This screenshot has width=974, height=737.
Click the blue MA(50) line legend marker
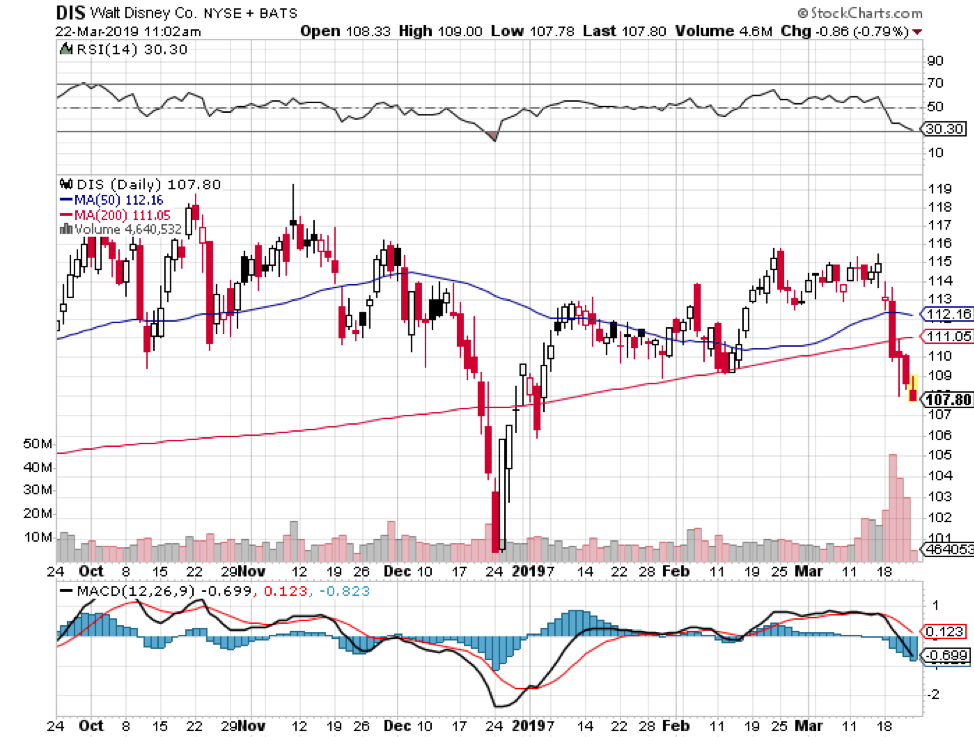click(66, 200)
